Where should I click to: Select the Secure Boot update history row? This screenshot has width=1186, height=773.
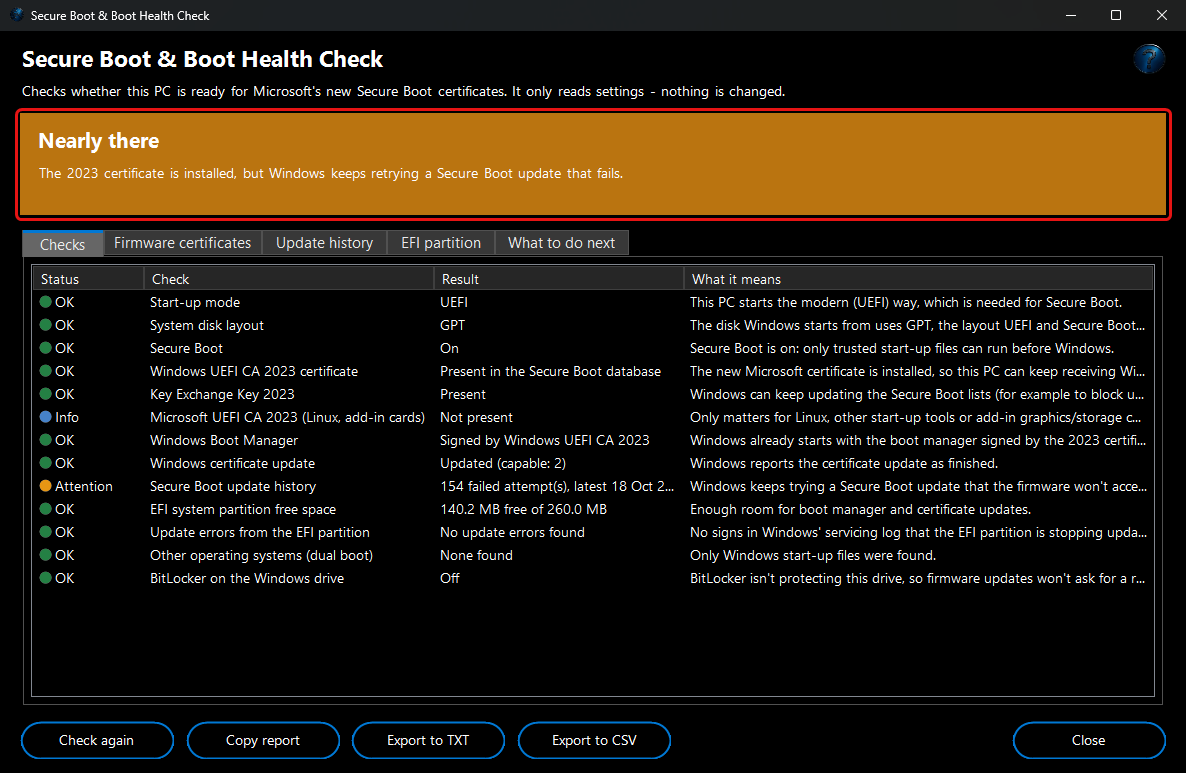tap(593, 486)
